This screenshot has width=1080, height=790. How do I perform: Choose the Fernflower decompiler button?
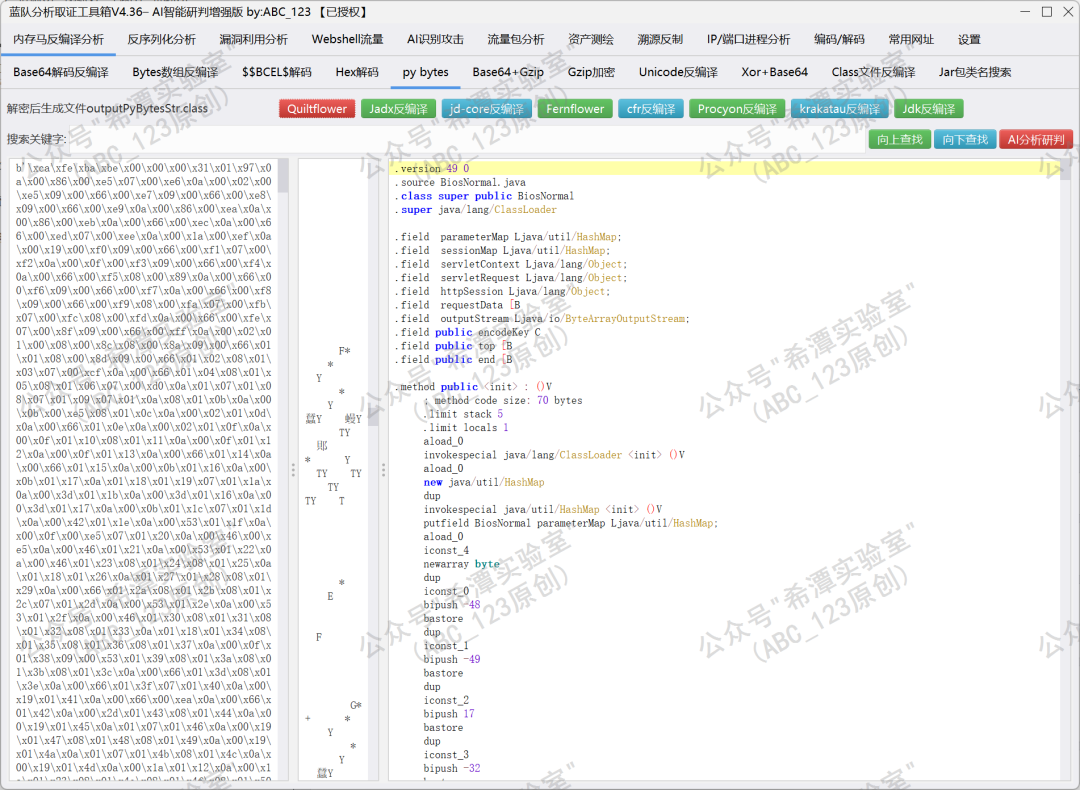point(575,109)
